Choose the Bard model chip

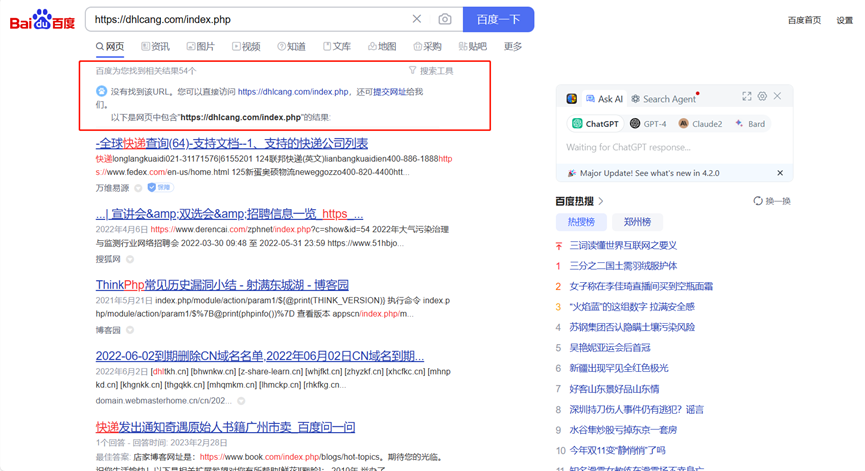pyautogui.click(x=750, y=124)
